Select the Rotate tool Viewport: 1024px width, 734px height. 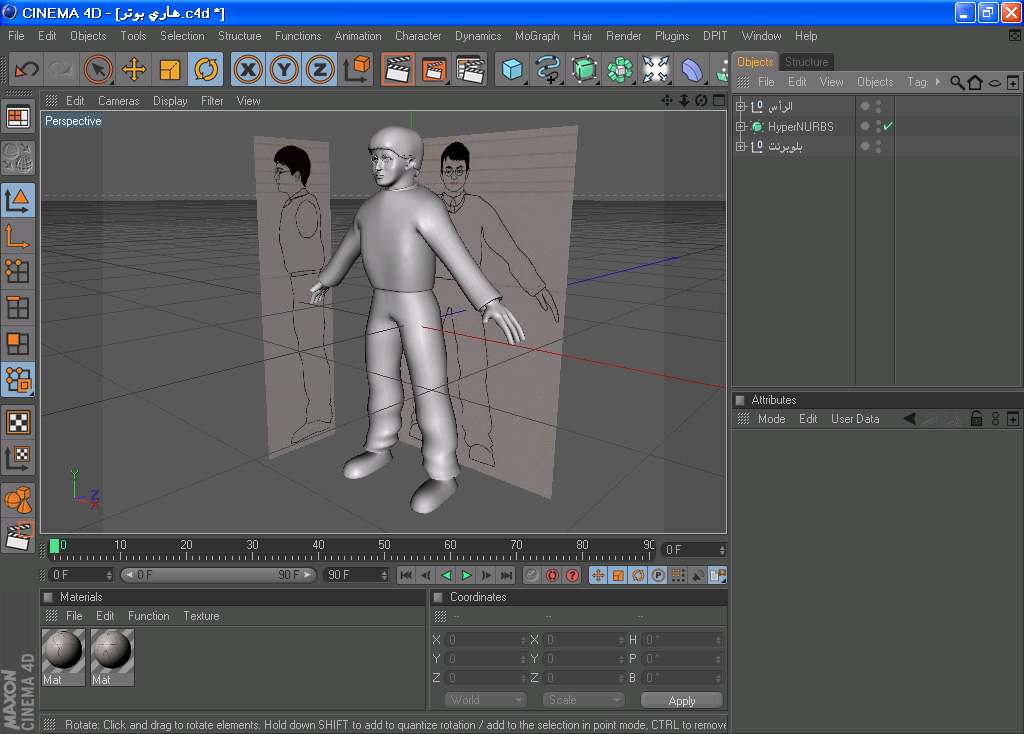point(206,69)
